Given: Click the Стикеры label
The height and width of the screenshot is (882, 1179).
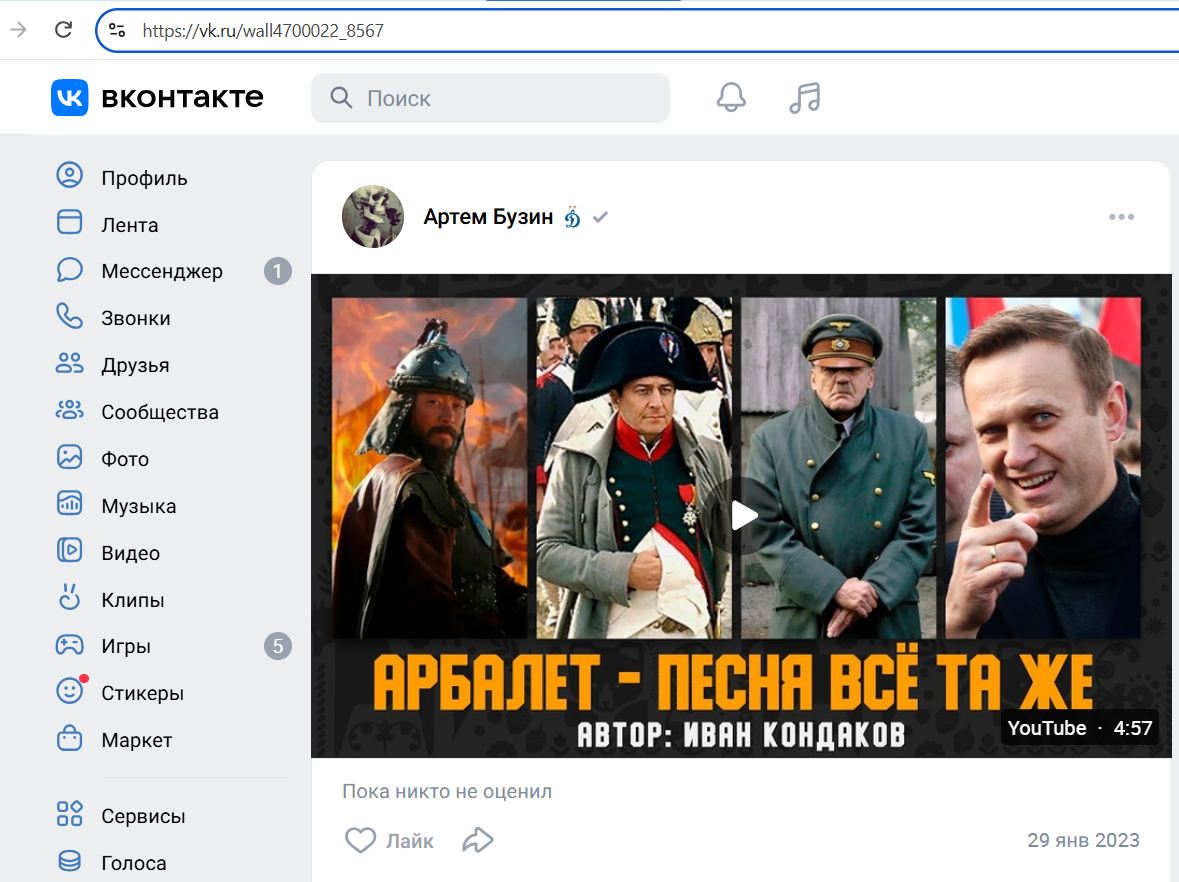Looking at the screenshot, I should [x=142, y=693].
